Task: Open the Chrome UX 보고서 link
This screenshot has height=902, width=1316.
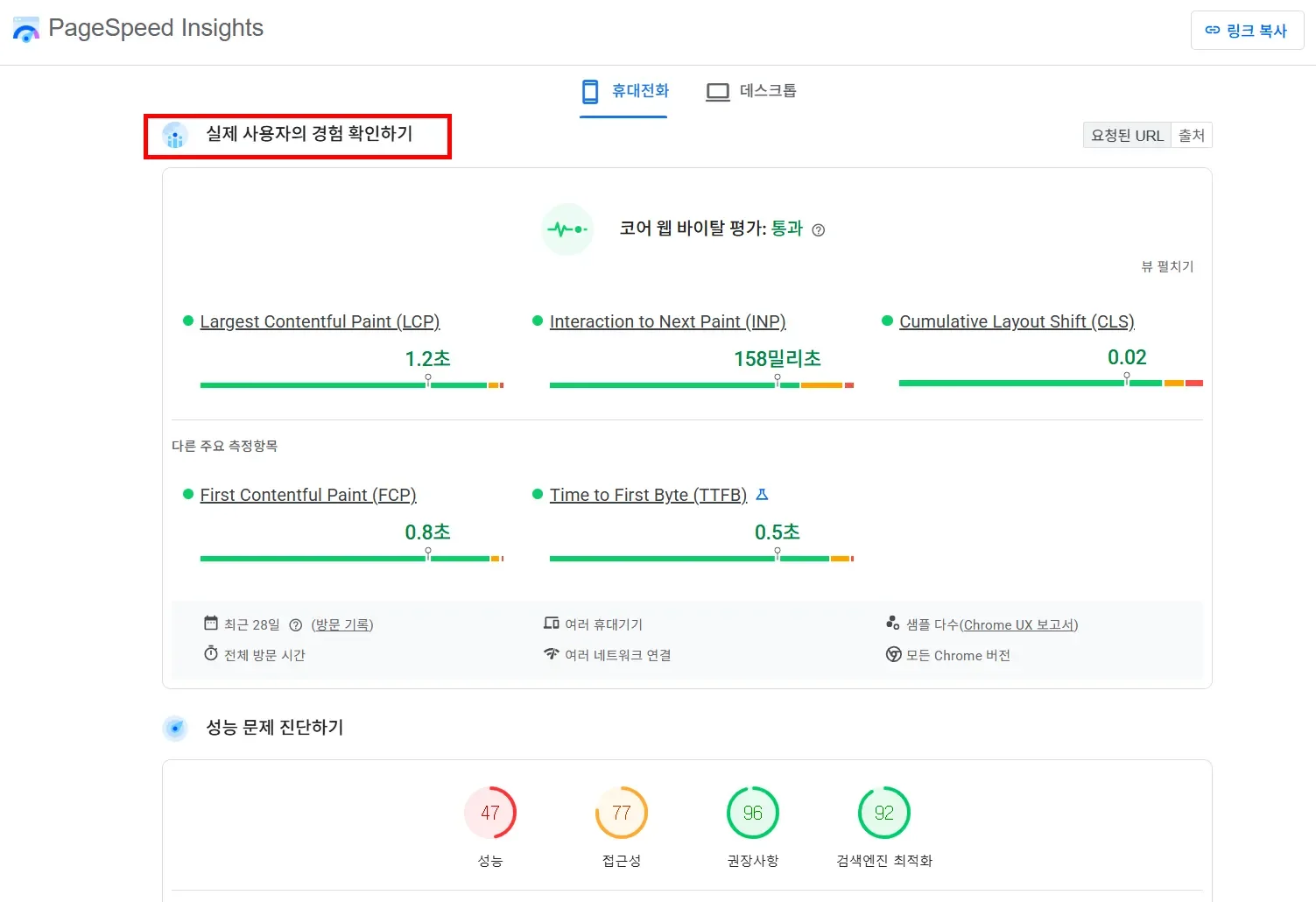Action: tap(1019, 624)
